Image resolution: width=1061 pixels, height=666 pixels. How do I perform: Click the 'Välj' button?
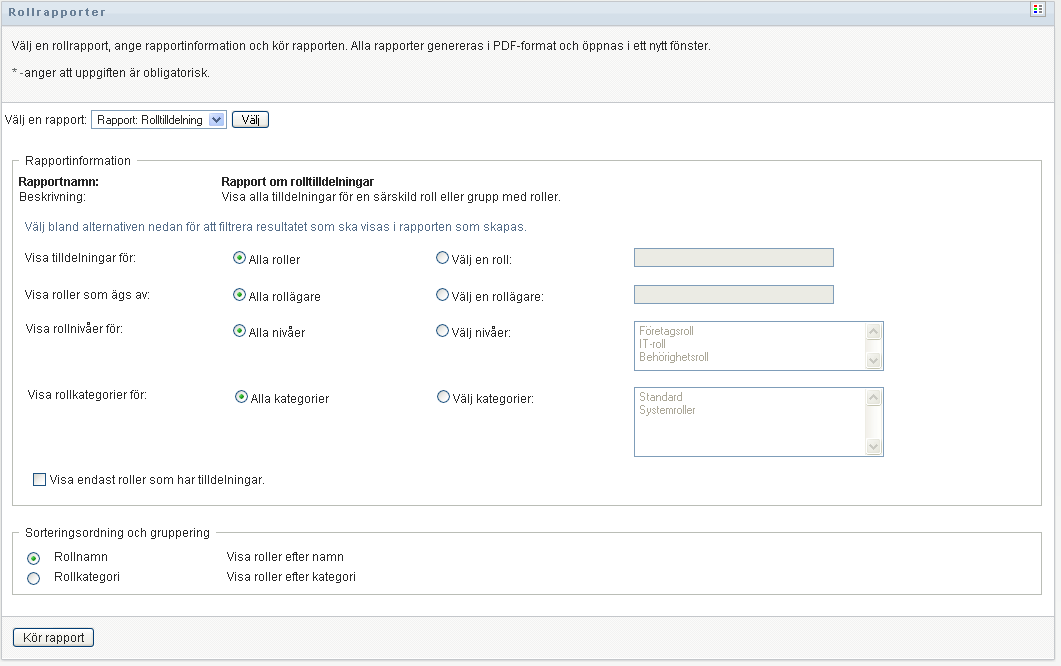point(250,120)
